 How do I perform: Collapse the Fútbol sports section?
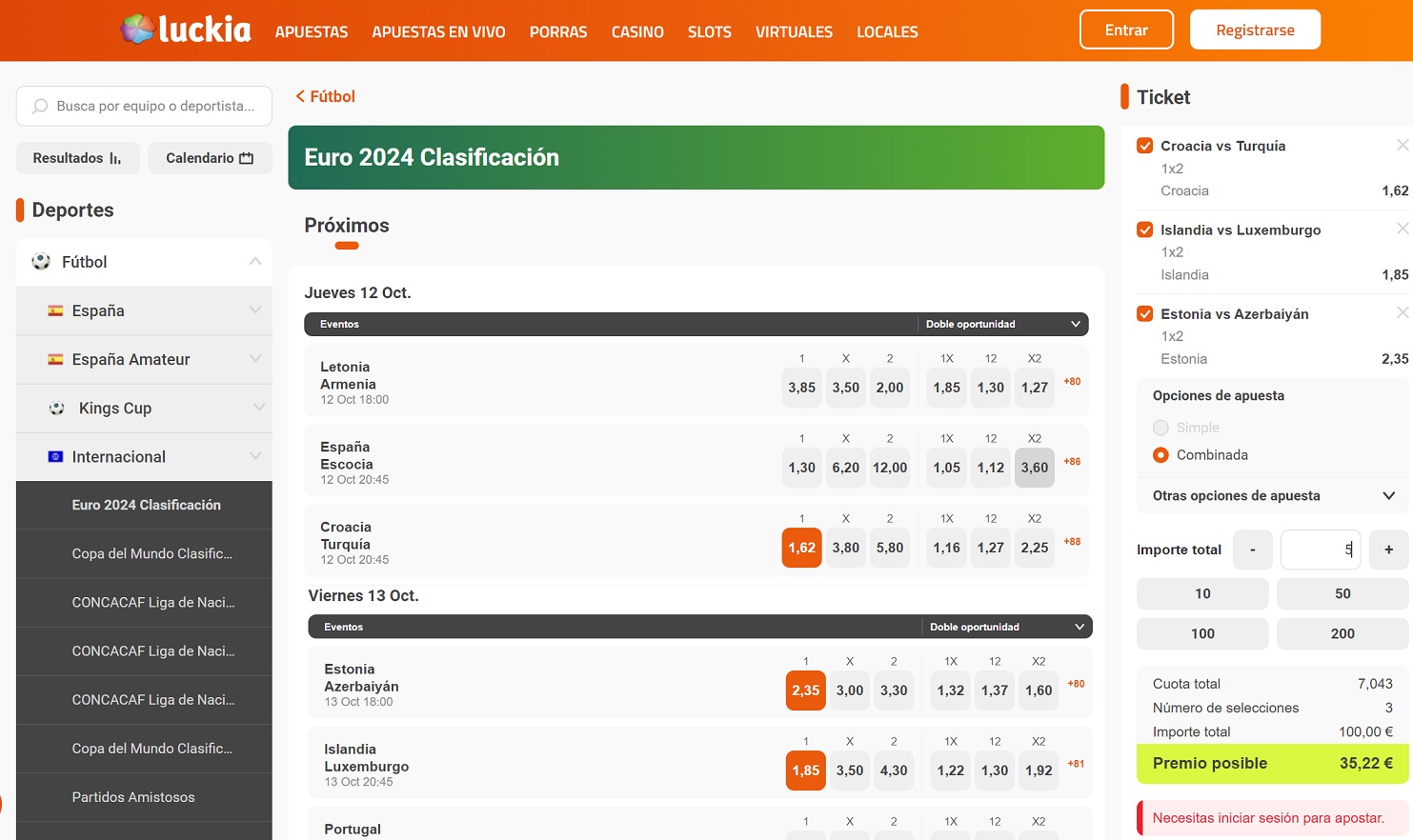pyautogui.click(x=255, y=261)
